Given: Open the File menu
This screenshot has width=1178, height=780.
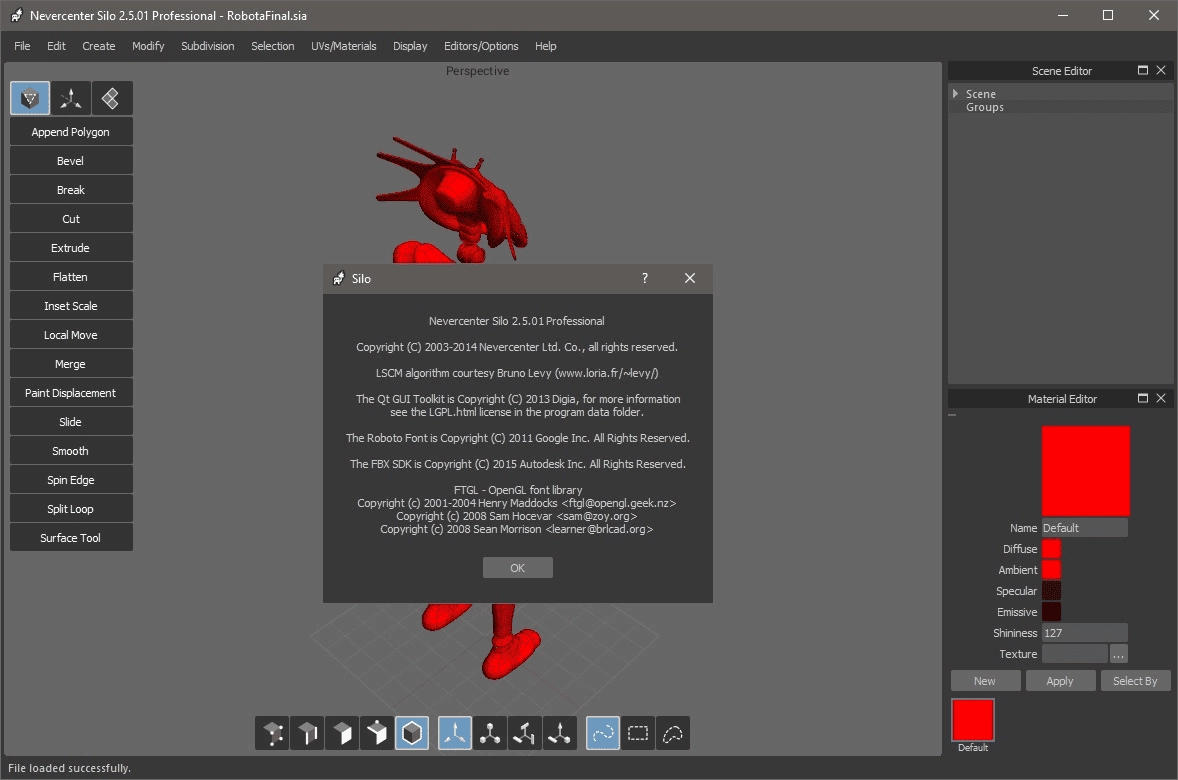Looking at the screenshot, I should pyautogui.click(x=22, y=46).
